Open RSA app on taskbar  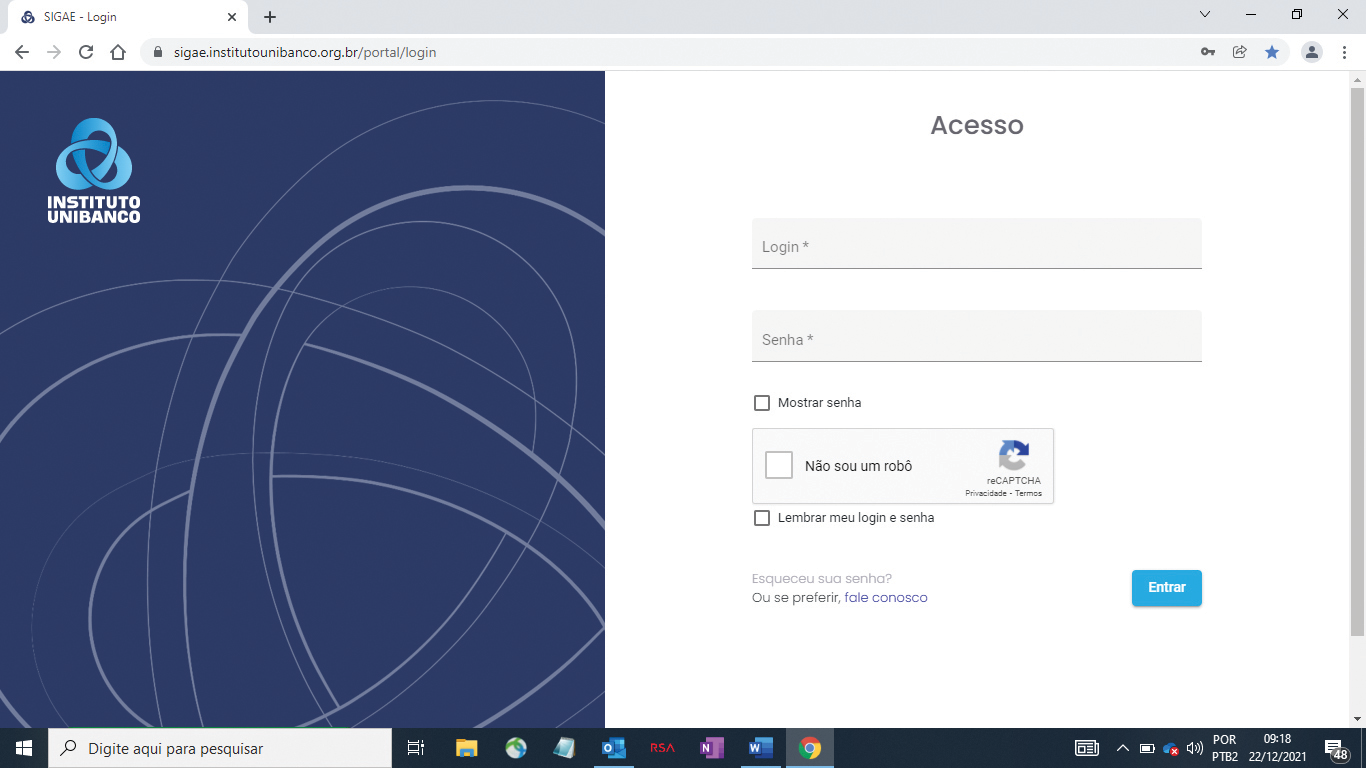click(662, 748)
